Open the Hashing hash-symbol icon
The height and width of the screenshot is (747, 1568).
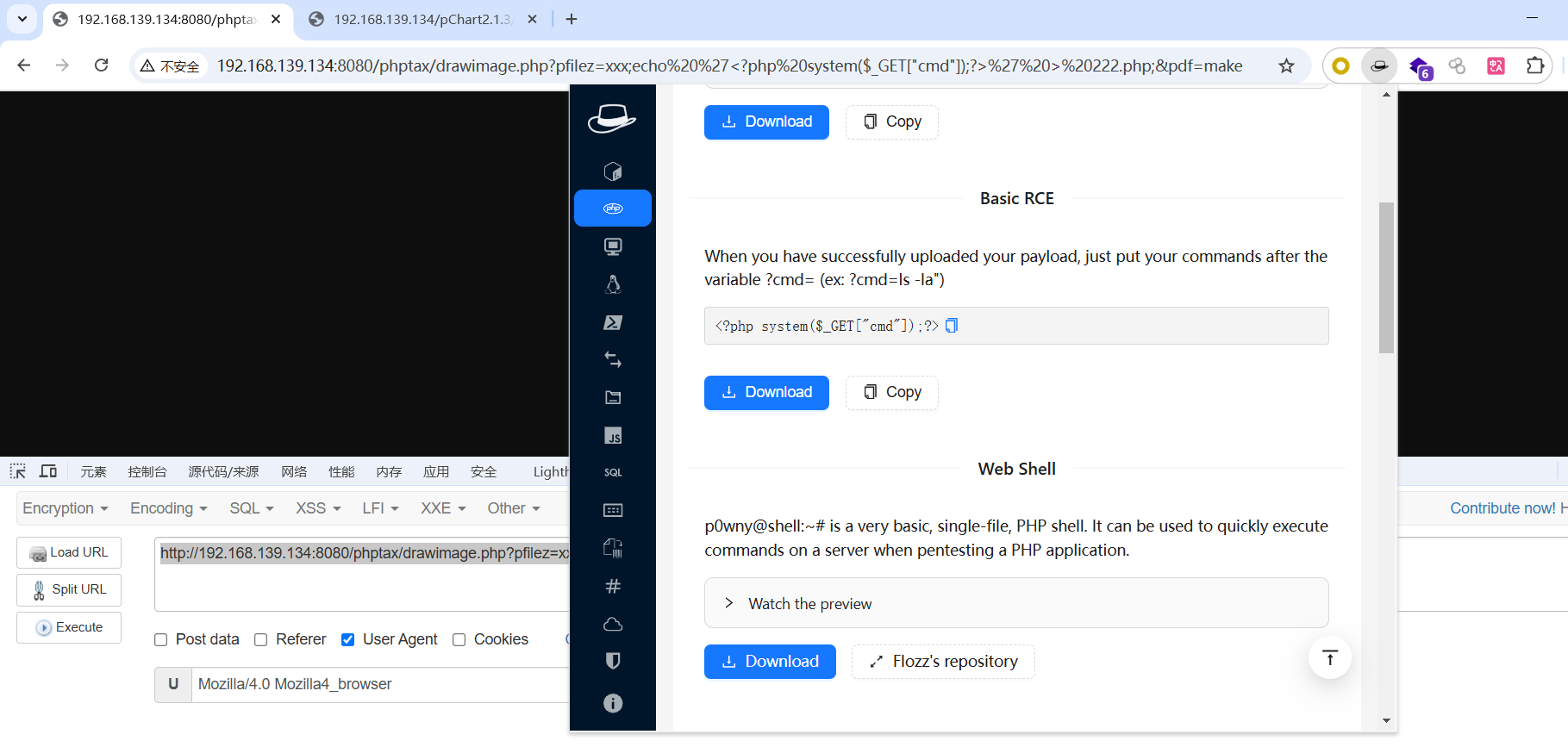pyautogui.click(x=613, y=586)
